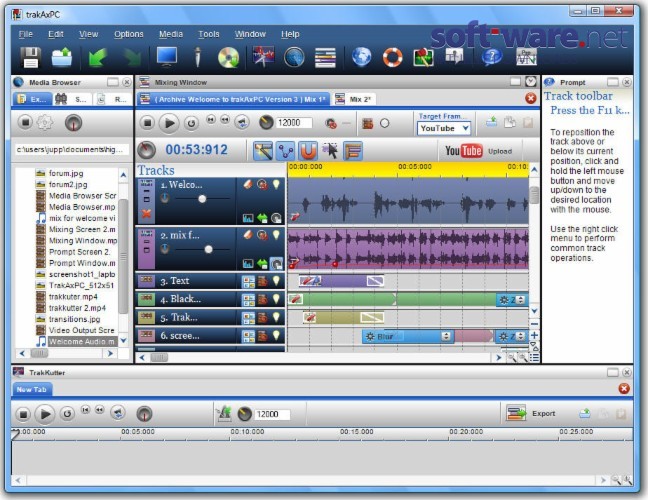Click the scroll up arrow of Media Browser list
Screen dimensions: 648x500
coord(123,175)
